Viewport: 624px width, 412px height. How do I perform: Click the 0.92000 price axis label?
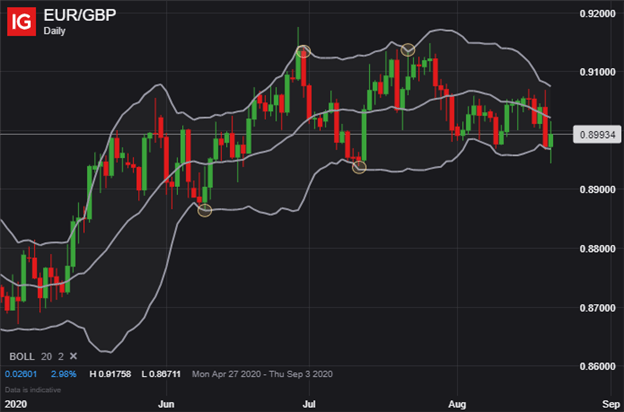pyautogui.click(x=597, y=14)
